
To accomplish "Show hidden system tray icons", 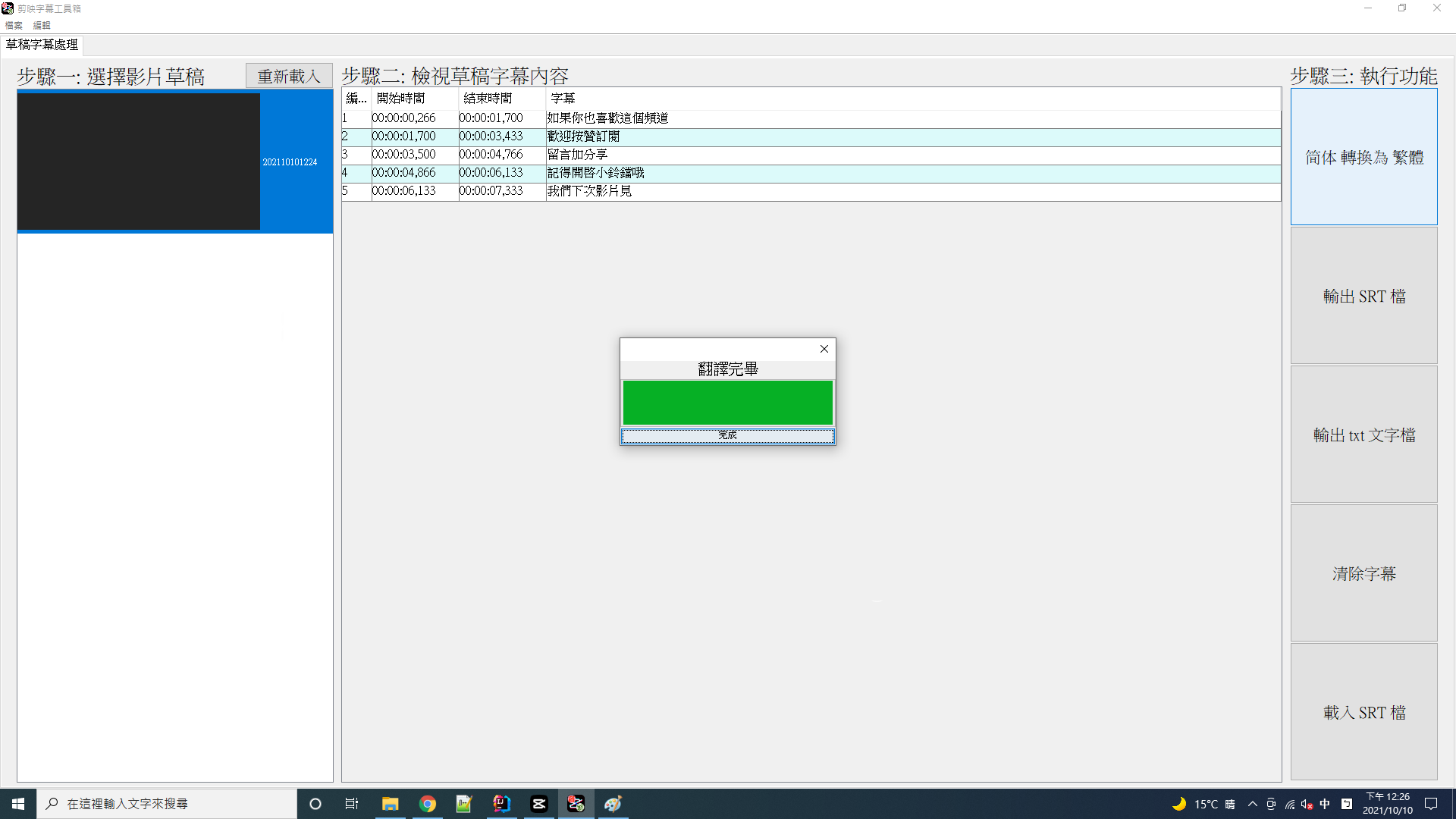I will [1253, 804].
